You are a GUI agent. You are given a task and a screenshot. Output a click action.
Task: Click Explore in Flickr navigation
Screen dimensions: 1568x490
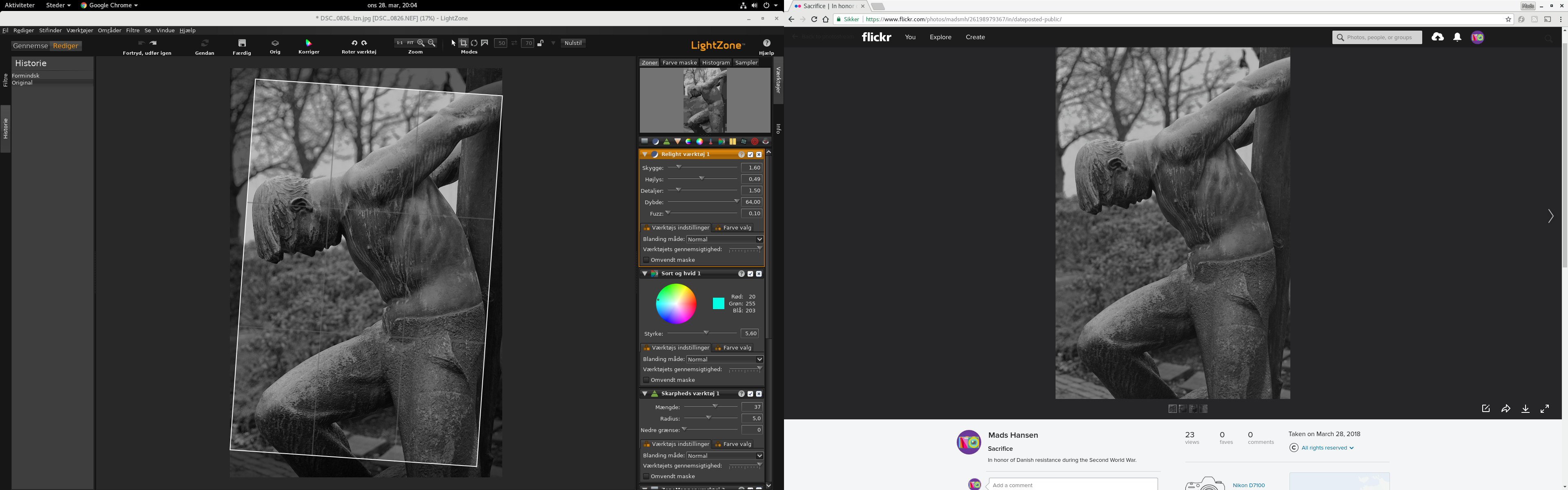pos(940,37)
